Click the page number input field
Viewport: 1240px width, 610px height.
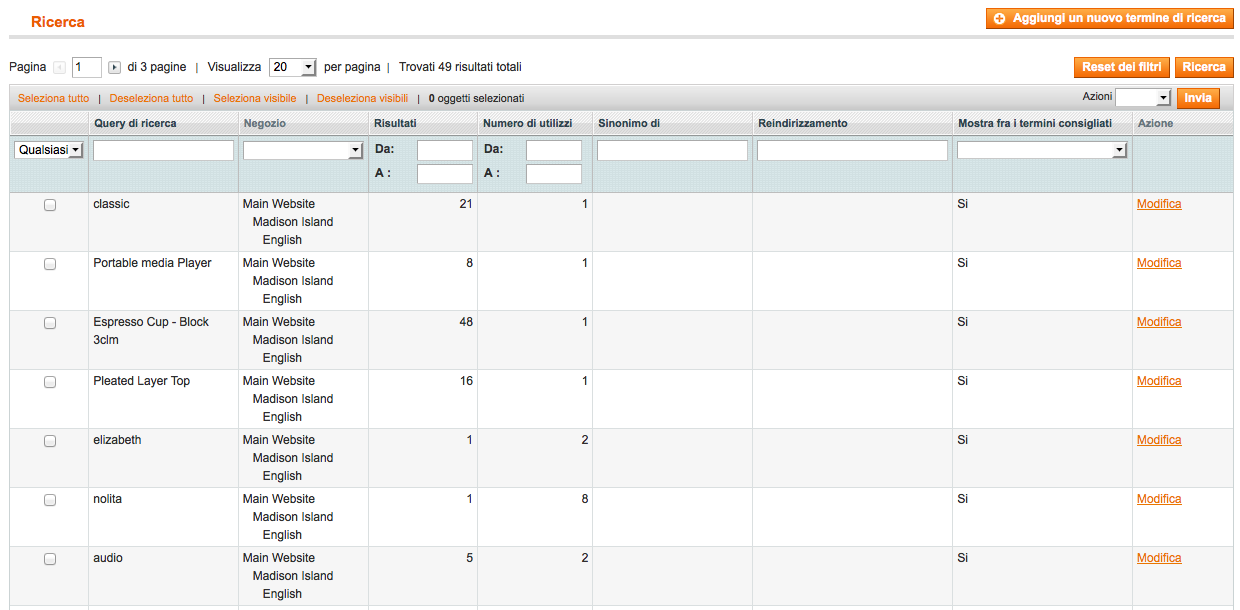[x=87, y=68]
